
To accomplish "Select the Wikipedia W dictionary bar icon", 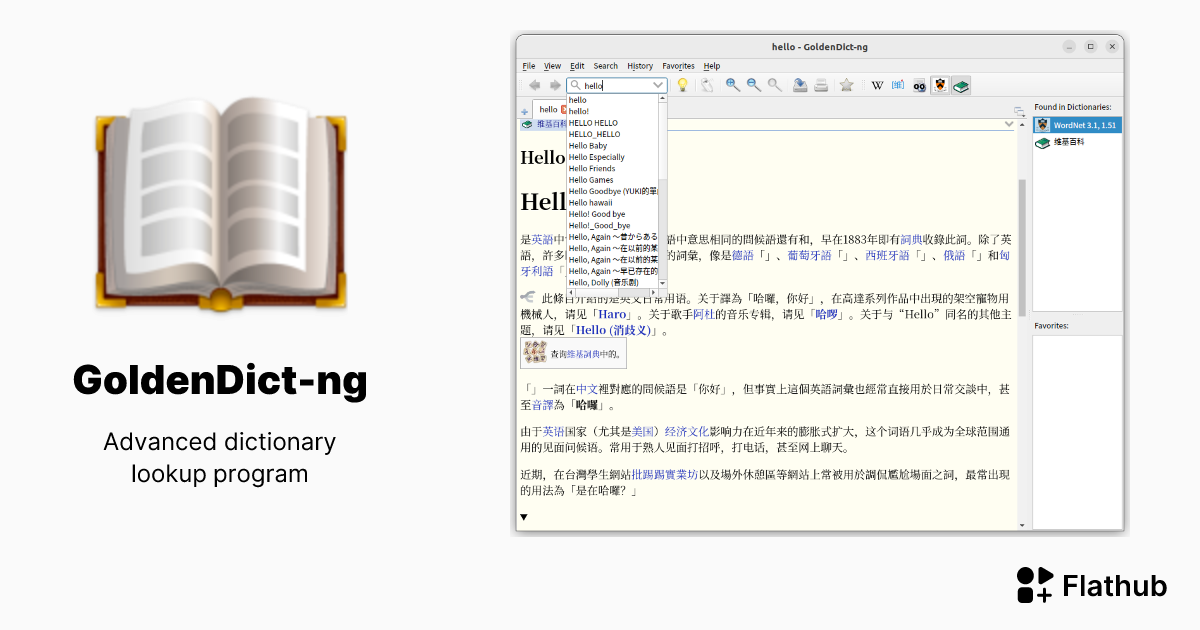I will tap(876, 85).
